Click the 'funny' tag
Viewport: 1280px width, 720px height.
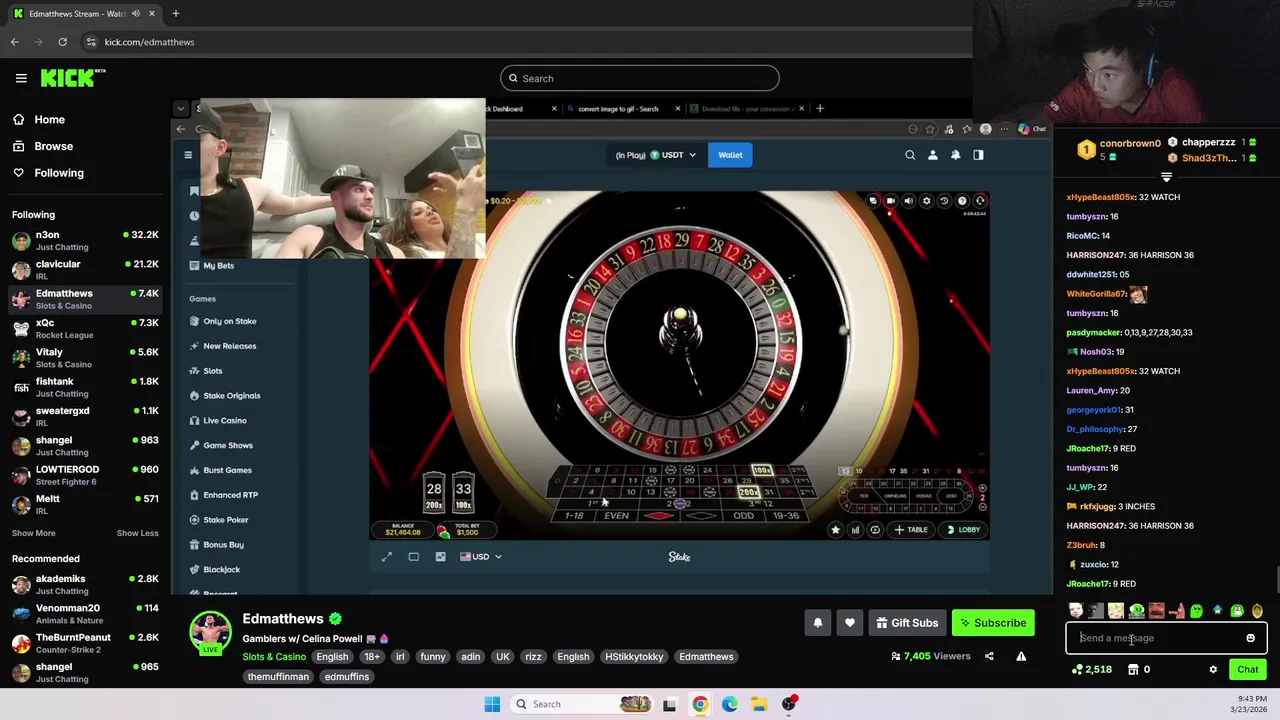tap(433, 657)
